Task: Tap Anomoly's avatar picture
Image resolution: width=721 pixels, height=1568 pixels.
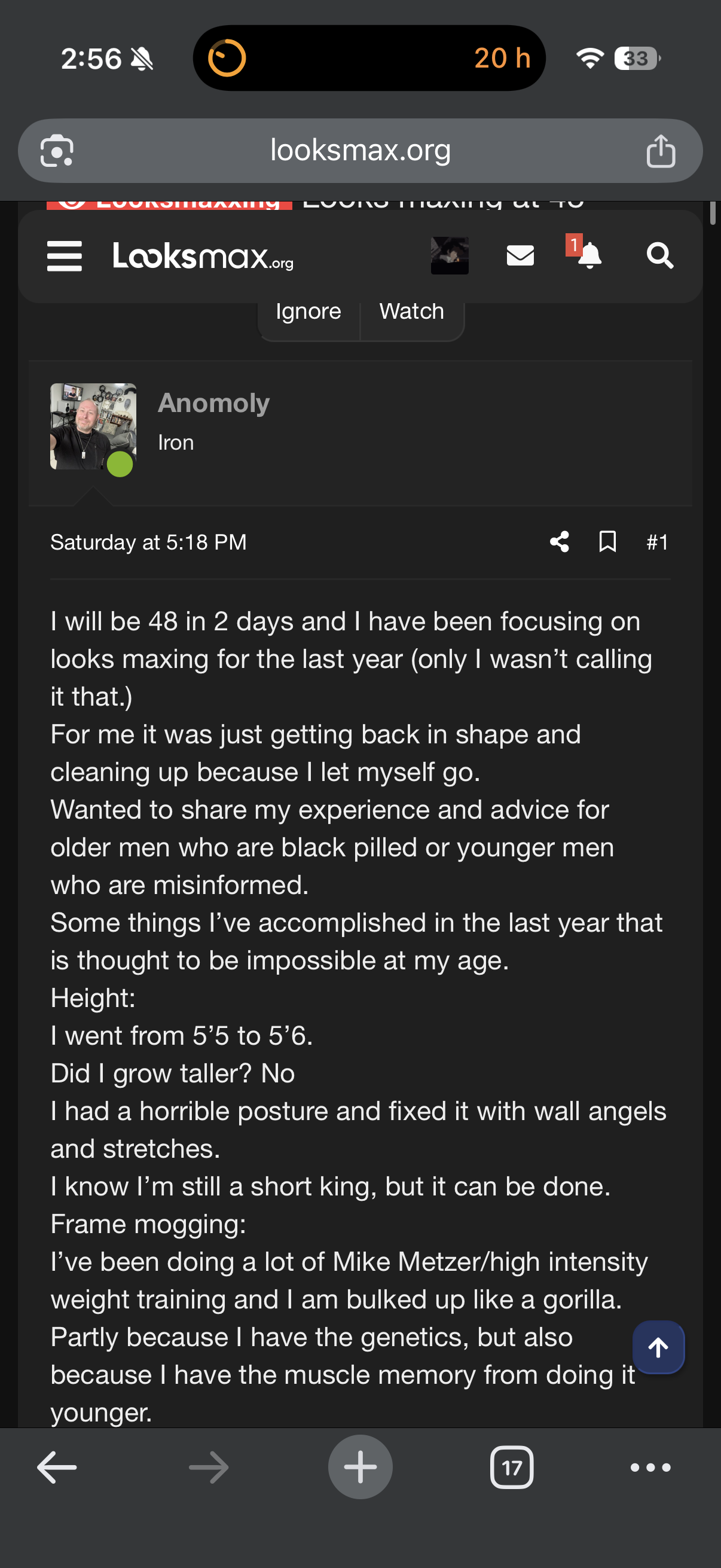Action: click(93, 426)
